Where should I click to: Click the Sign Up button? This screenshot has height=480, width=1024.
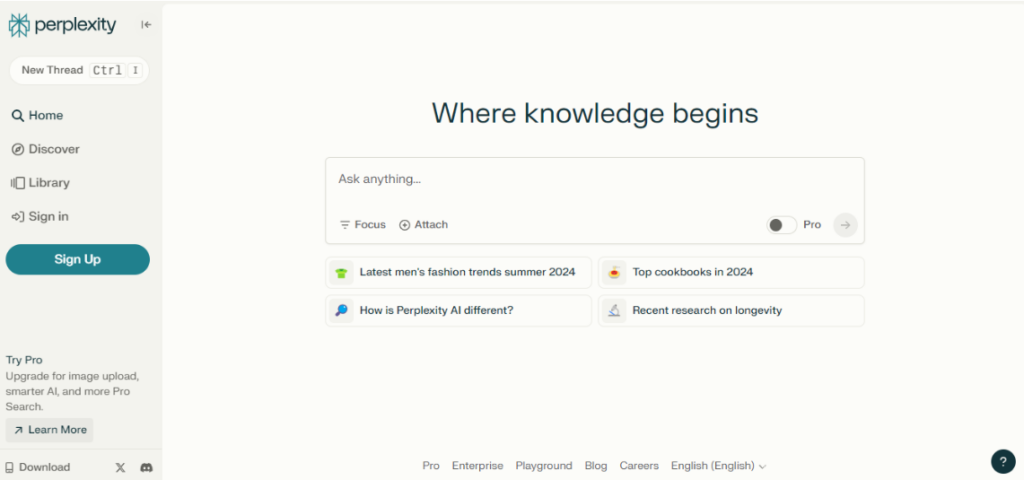click(x=78, y=259)
